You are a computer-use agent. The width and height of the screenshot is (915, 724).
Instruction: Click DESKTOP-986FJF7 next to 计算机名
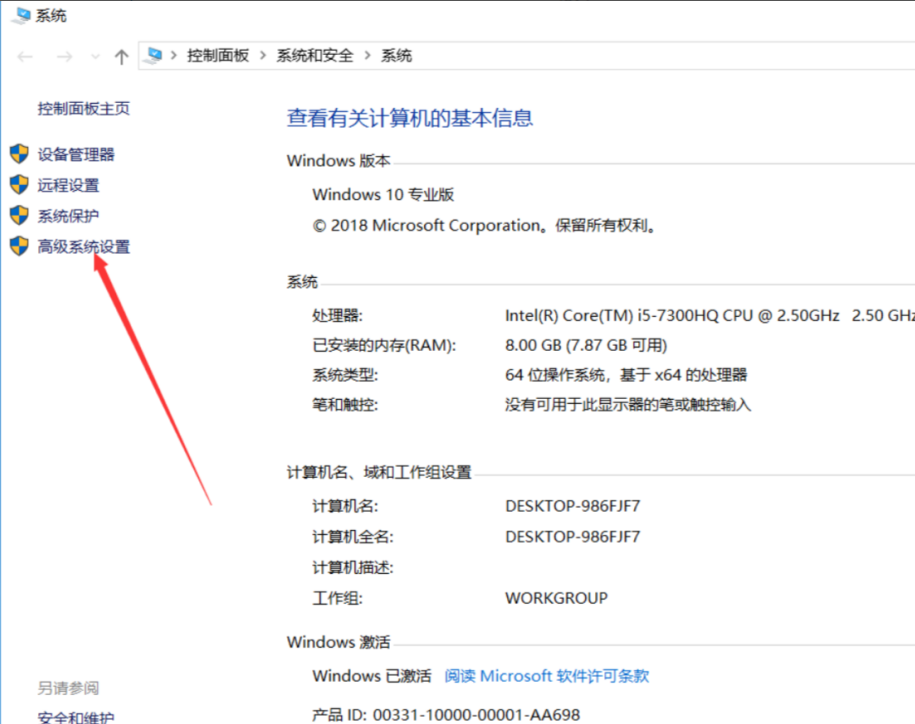click(572, 506)
